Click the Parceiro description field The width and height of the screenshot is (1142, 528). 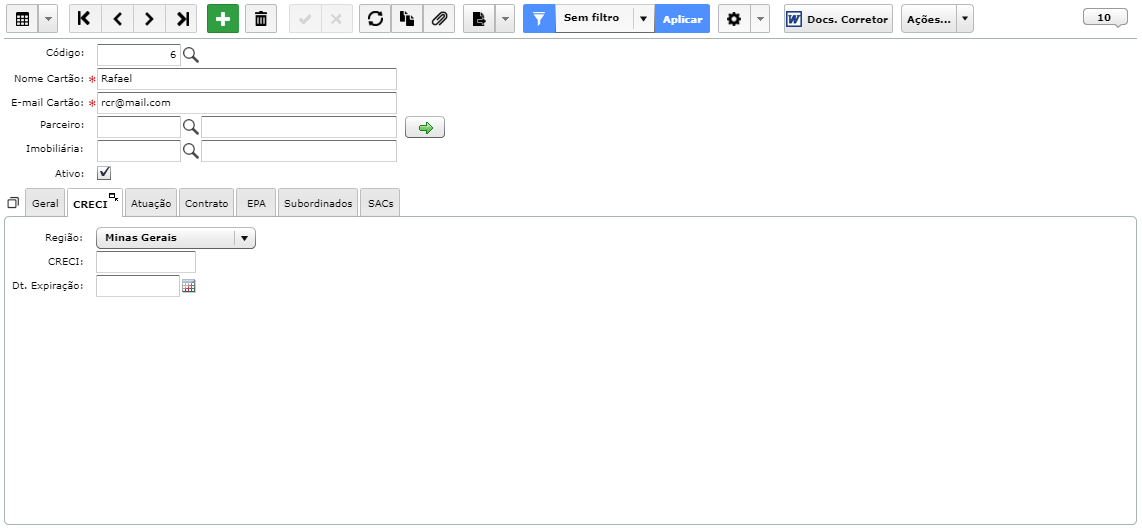(x=299, y=127)
